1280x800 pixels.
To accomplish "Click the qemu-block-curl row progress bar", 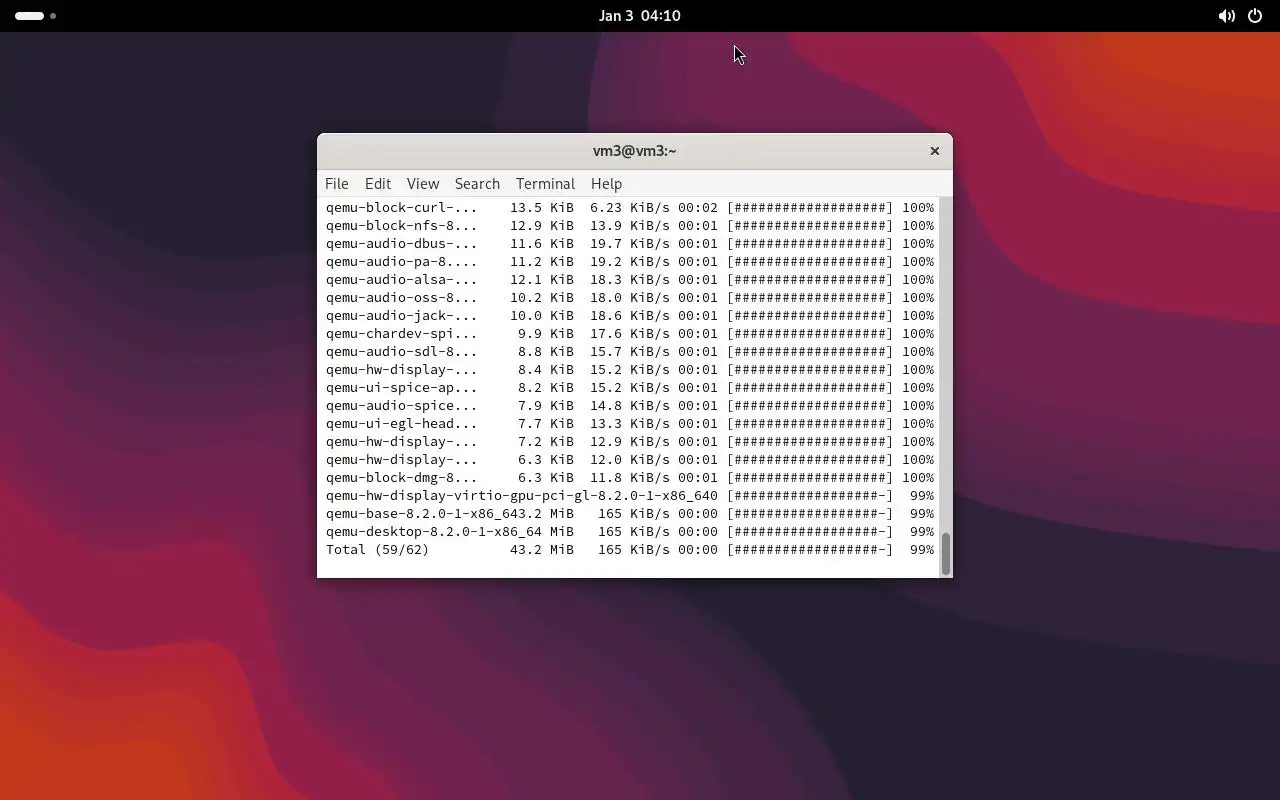I will [810, 208].
